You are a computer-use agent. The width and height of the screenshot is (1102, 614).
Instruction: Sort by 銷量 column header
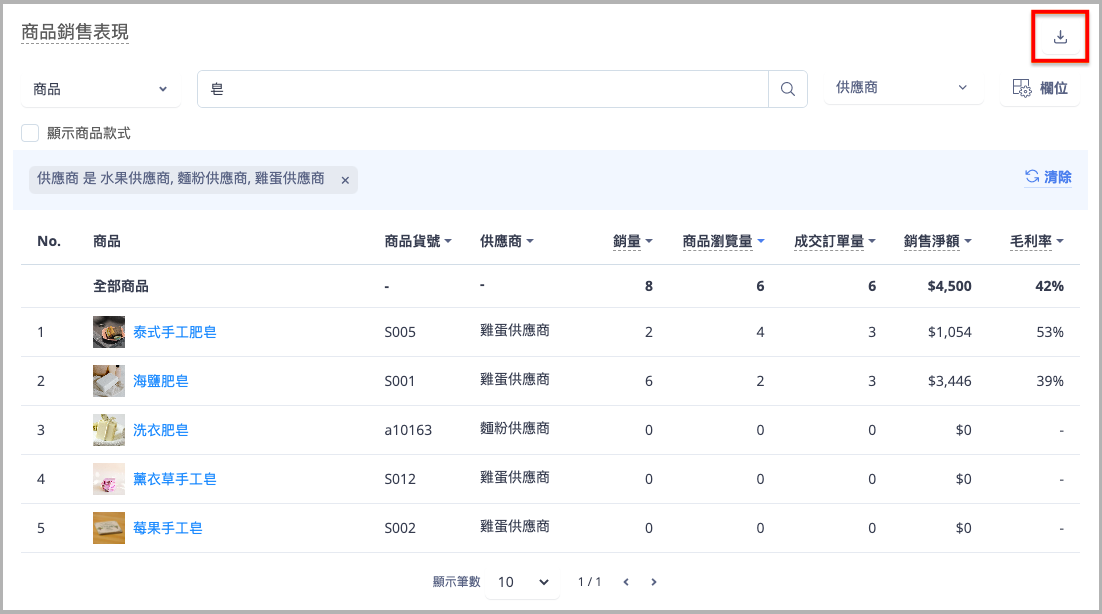(632, 241)
